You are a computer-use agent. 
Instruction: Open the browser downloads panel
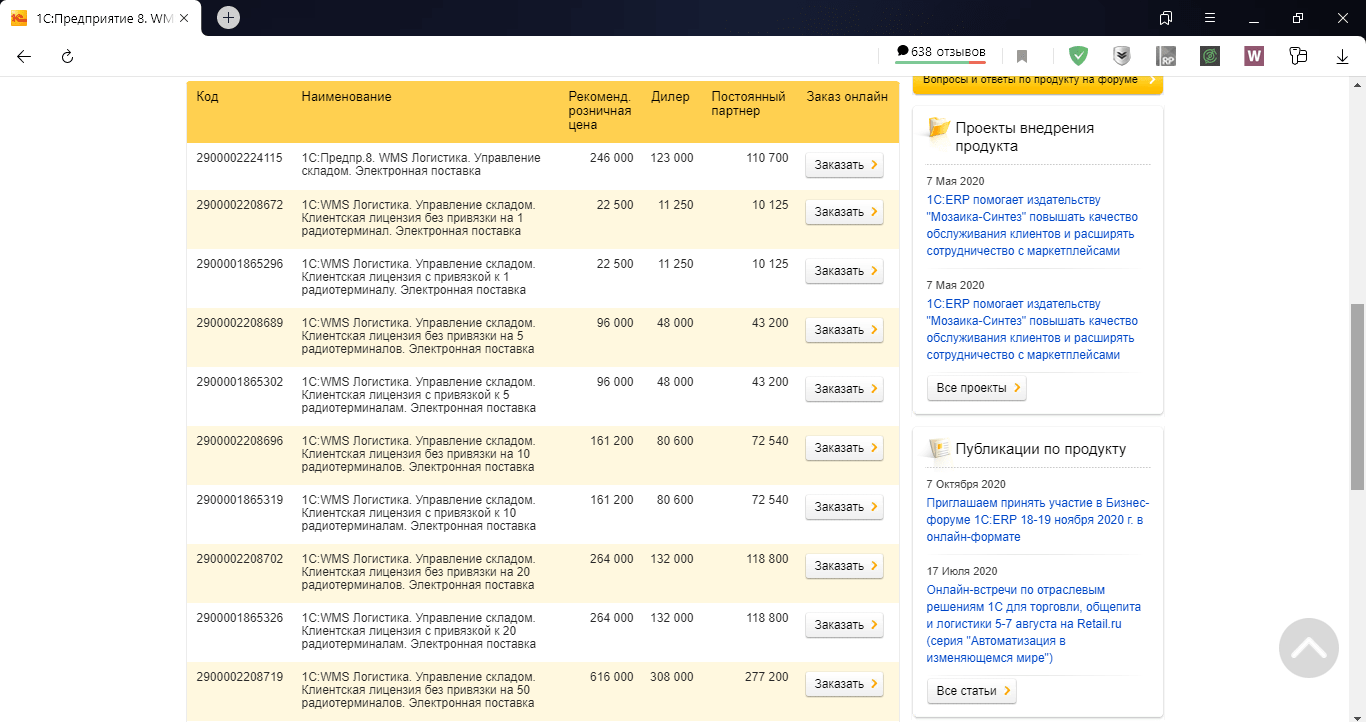coord(1343,57)
